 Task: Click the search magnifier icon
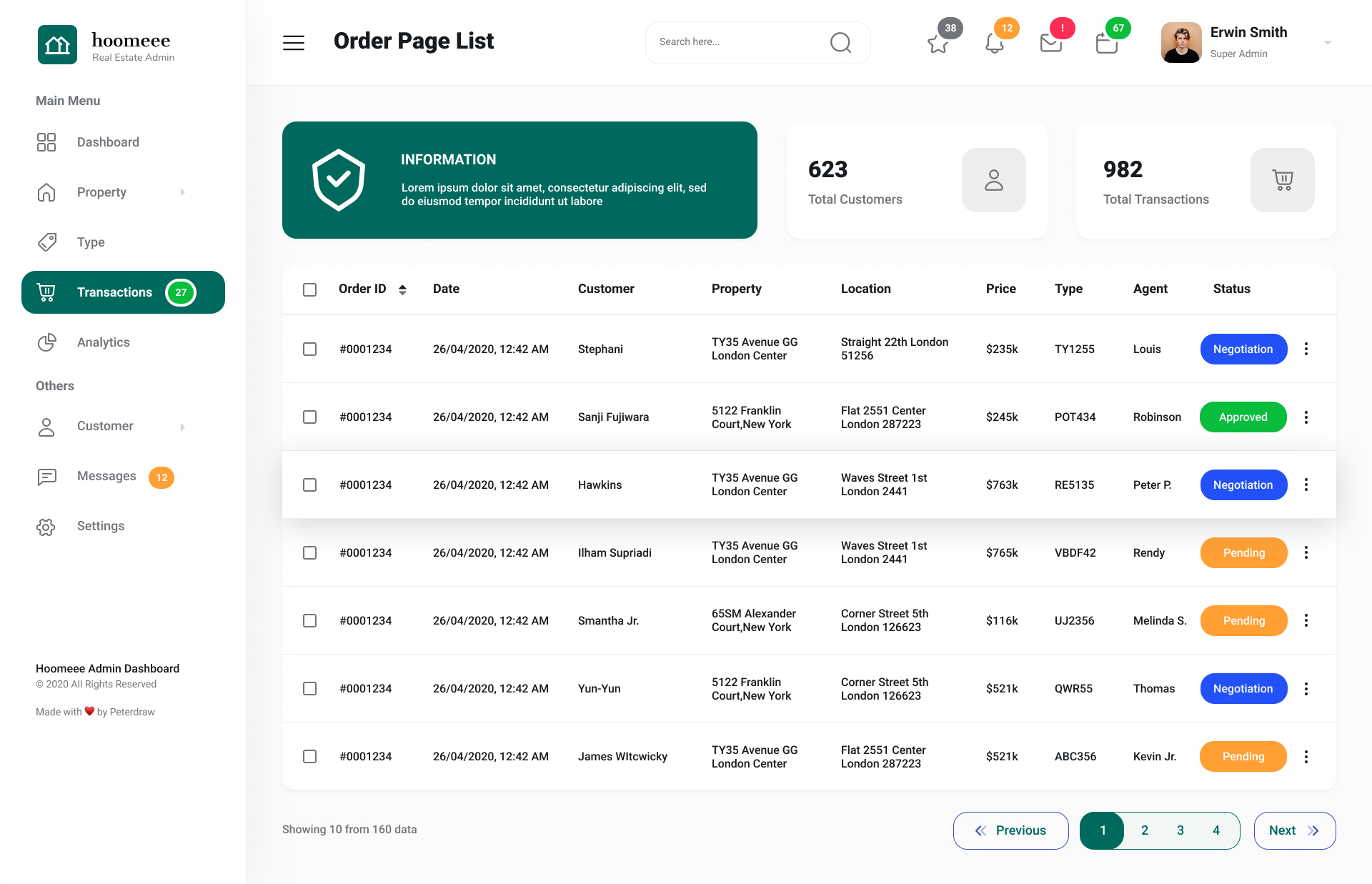click(x=840, y=43)
